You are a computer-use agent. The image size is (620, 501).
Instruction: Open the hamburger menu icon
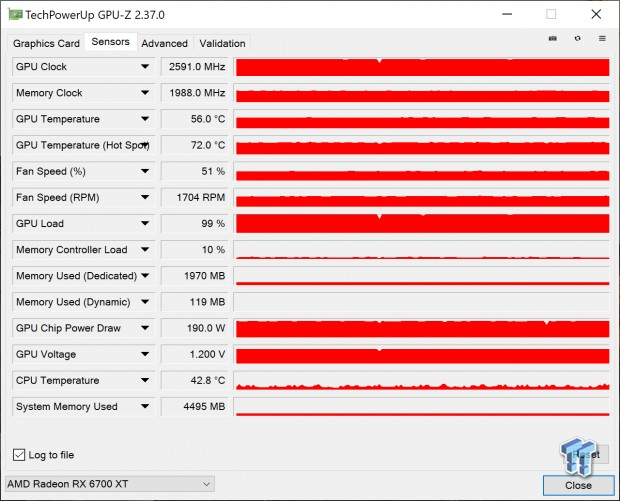(x=602, y=38)
